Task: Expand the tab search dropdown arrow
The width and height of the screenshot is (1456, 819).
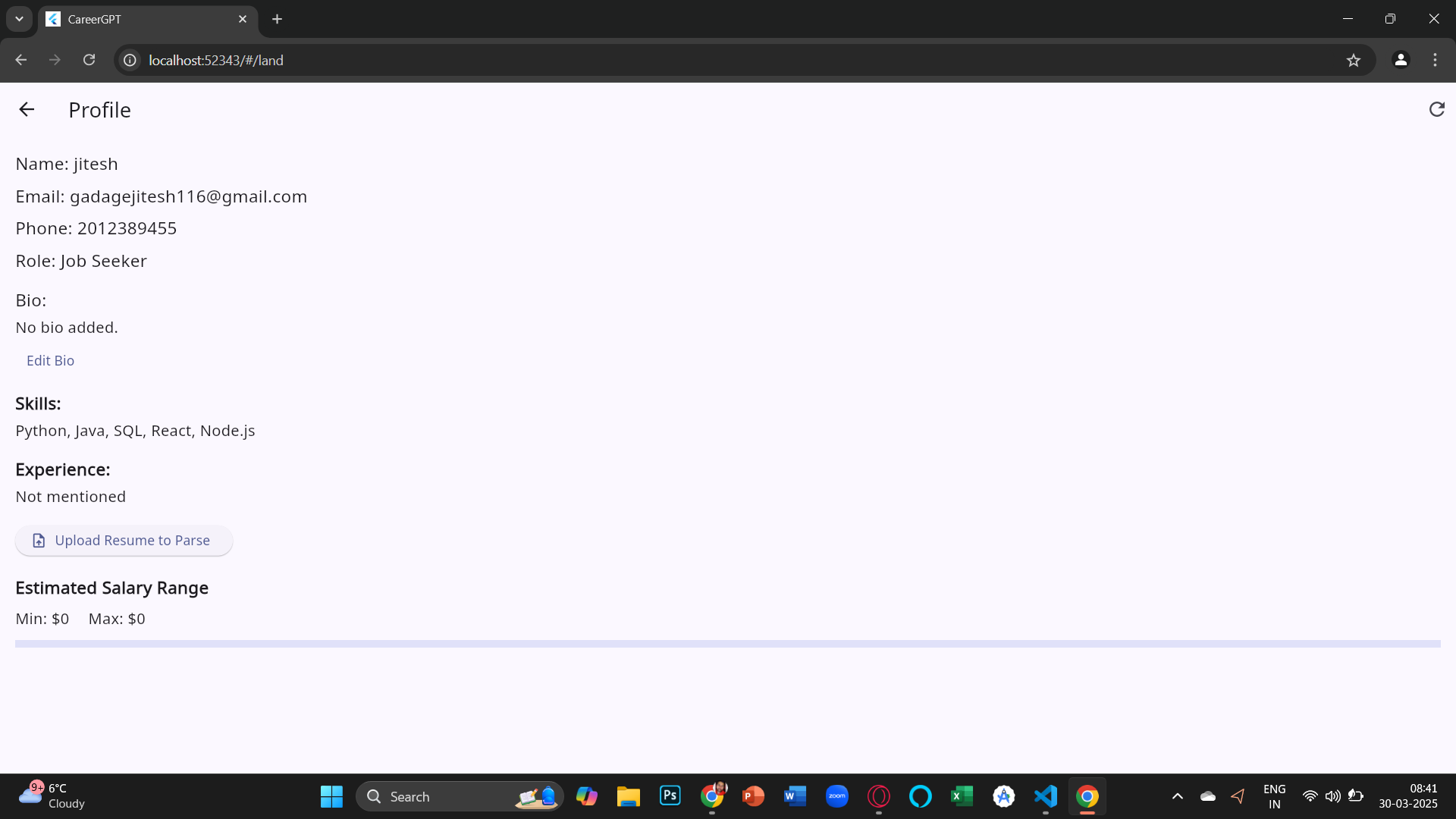Action: pos(19,19)
